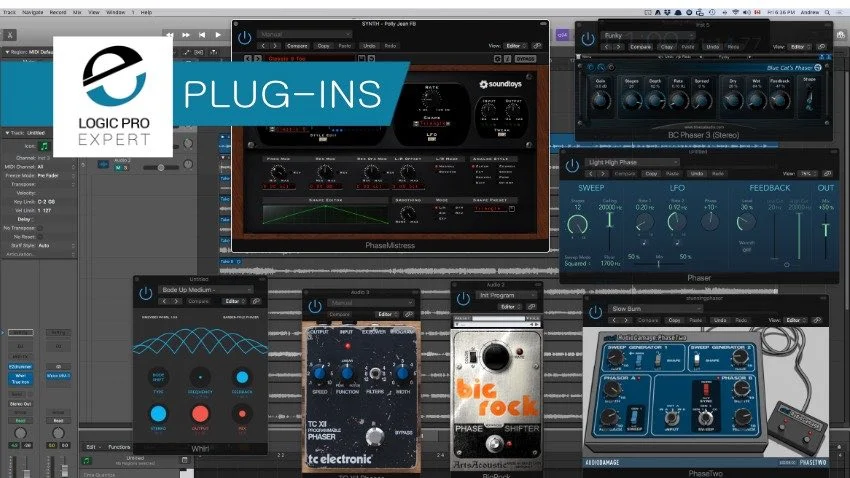850x478 pixels.
Task: Select next preset arrow in PhaseMistress header
Action: point(275,46)
